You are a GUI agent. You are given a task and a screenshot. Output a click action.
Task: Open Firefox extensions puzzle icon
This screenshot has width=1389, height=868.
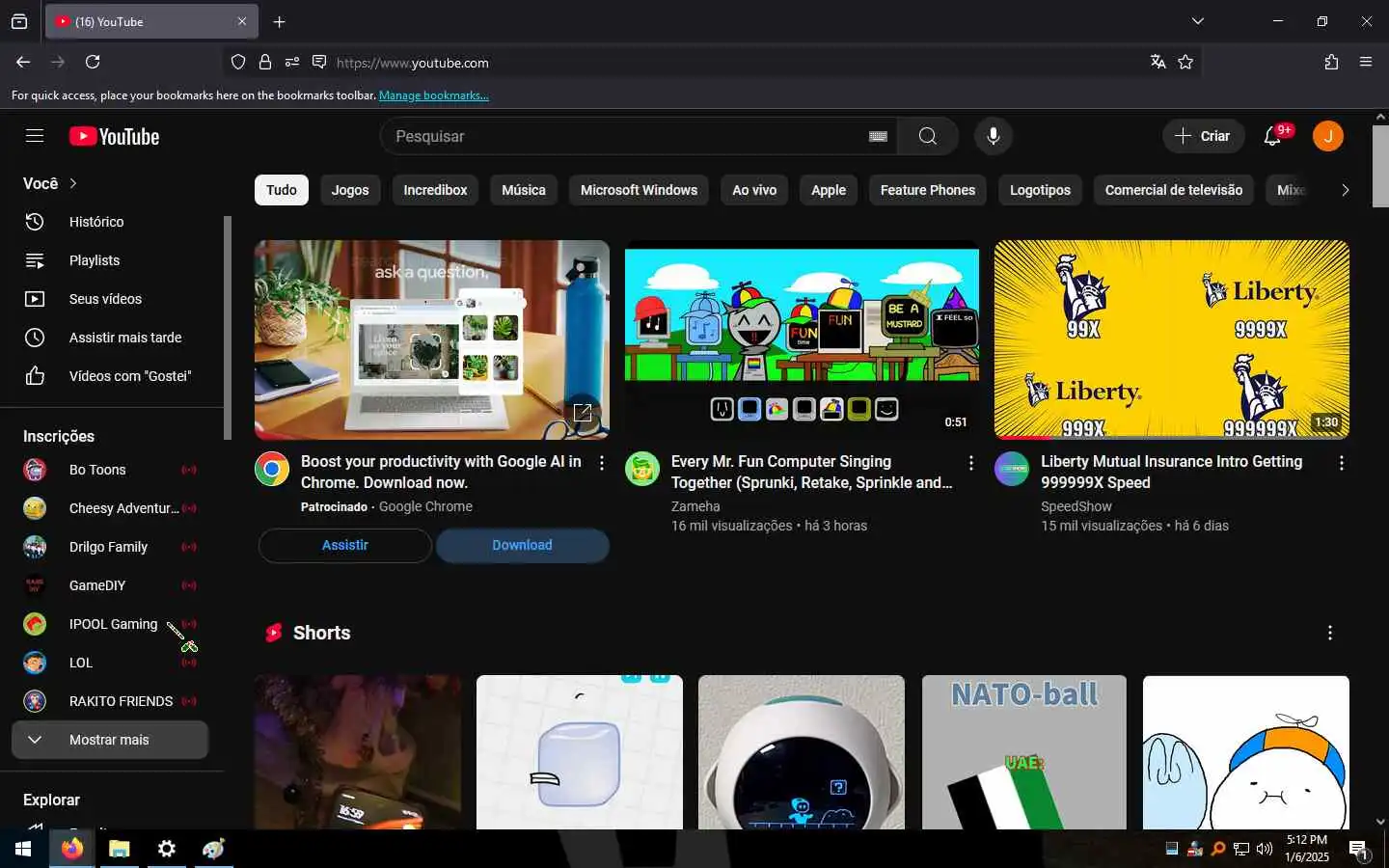[1331, 62]
